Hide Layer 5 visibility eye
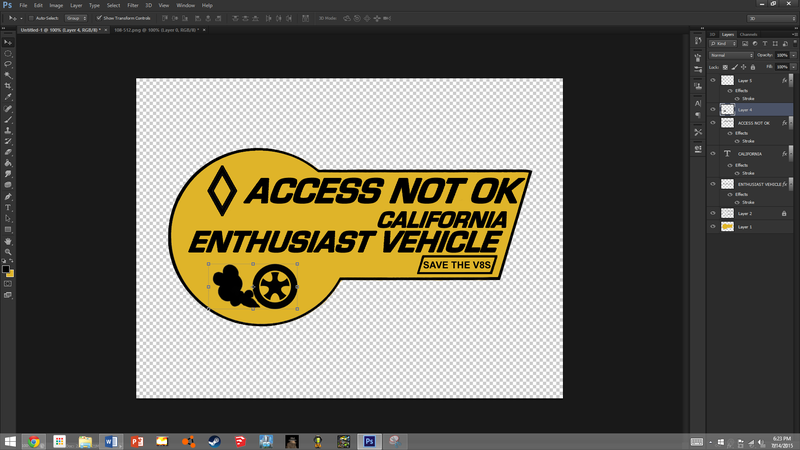The height and width of the screenshot is (450, 800). click(713, 80)
